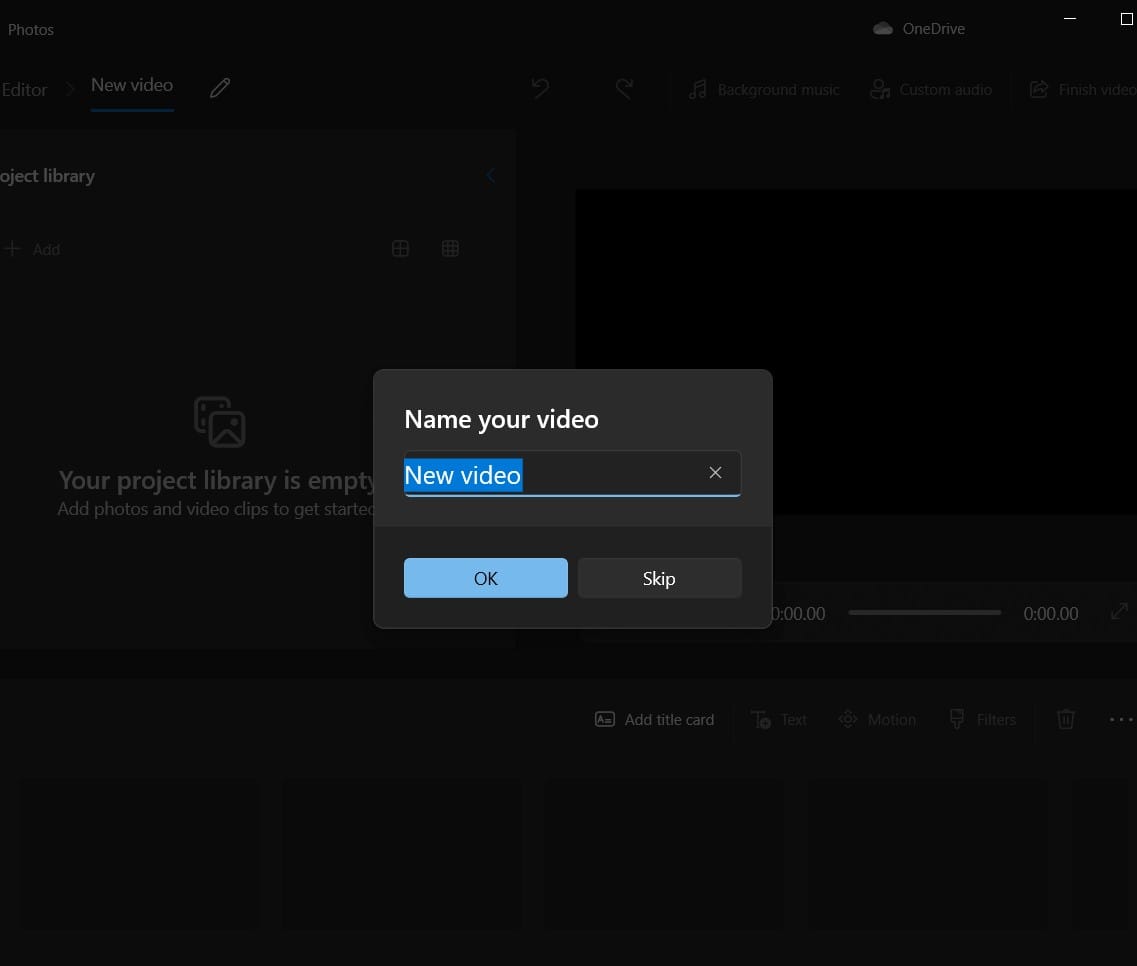This screenshot has height=966, width=1137.
Task: Maximize the Photos window
Action: [1126, 19]
